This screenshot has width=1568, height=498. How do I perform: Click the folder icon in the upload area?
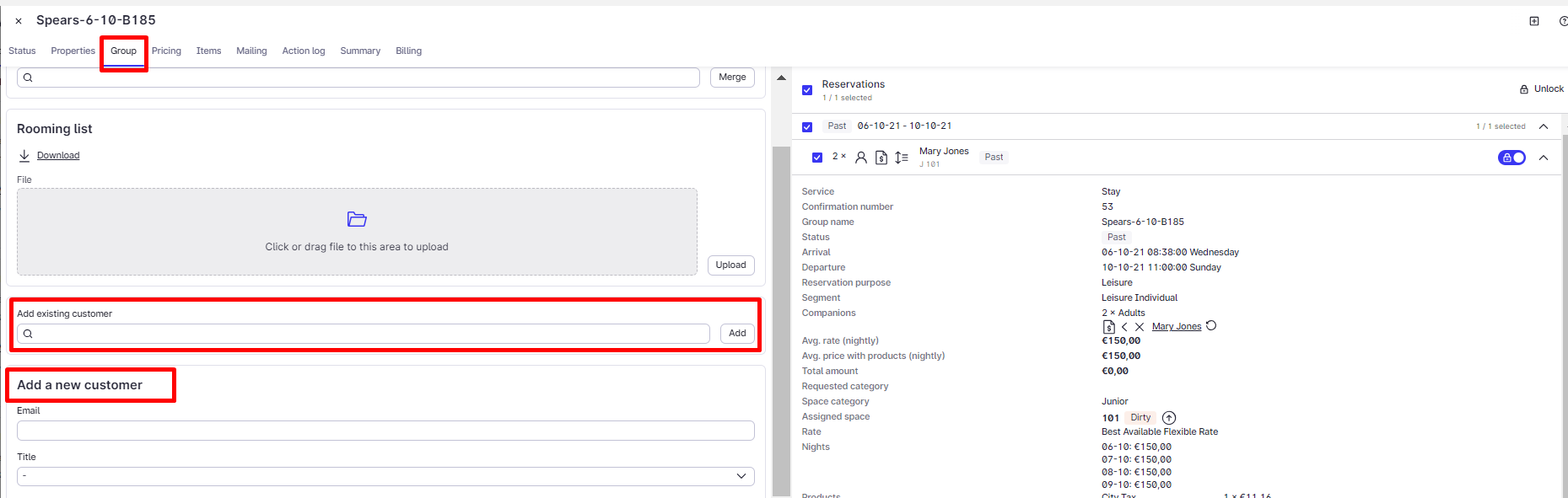[357, 220]
